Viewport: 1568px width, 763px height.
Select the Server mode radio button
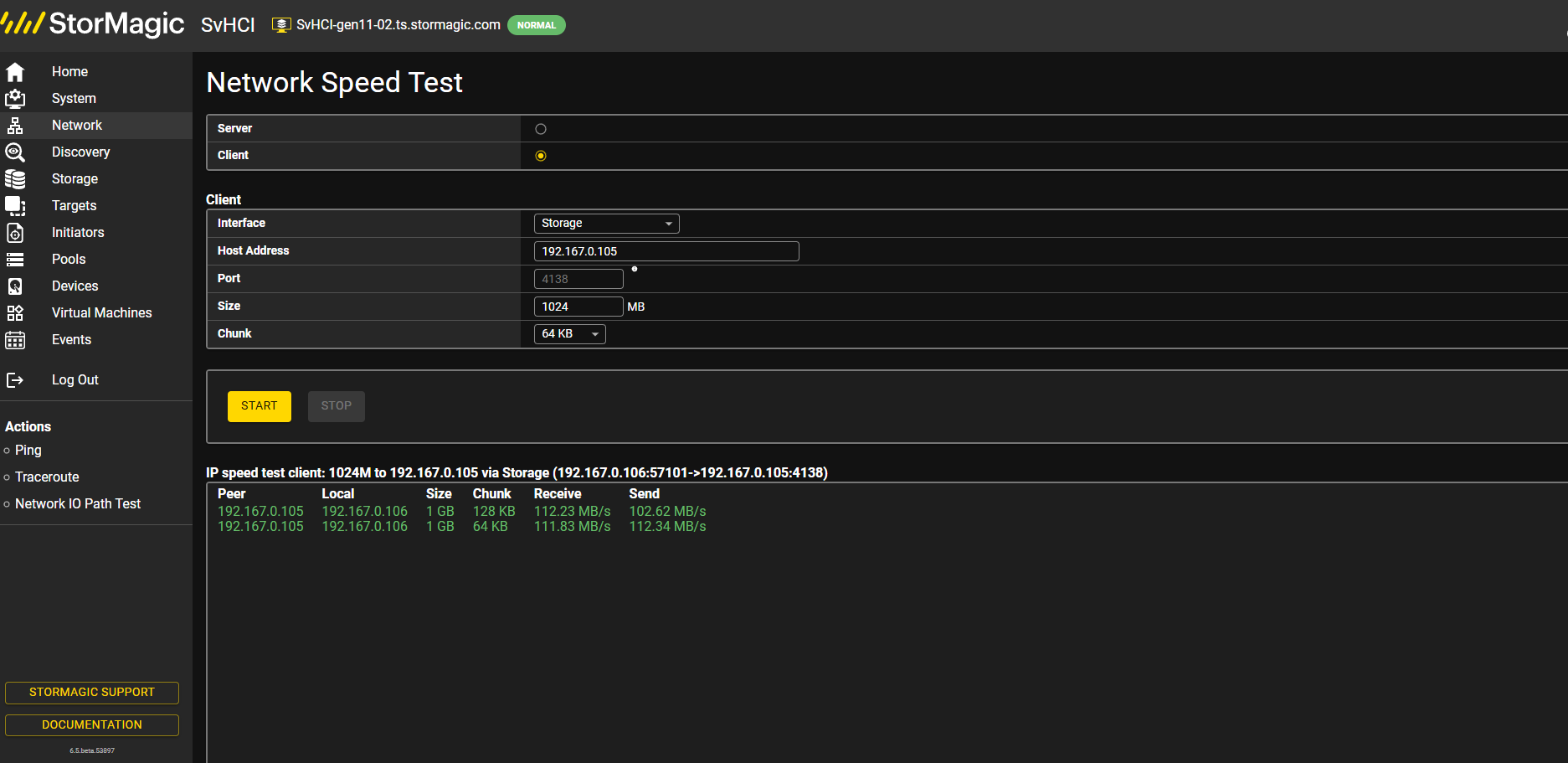pyautogui.click(x=541, y=129)
